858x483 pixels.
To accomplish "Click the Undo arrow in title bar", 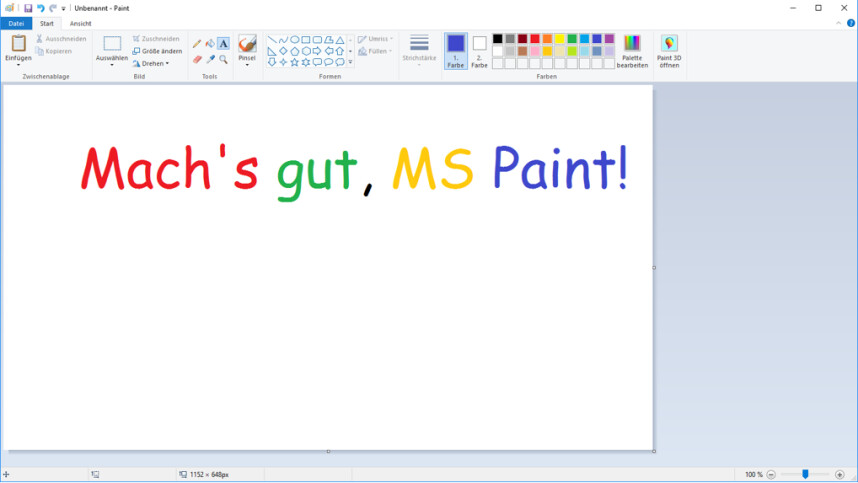I will (x=40, y=8).
